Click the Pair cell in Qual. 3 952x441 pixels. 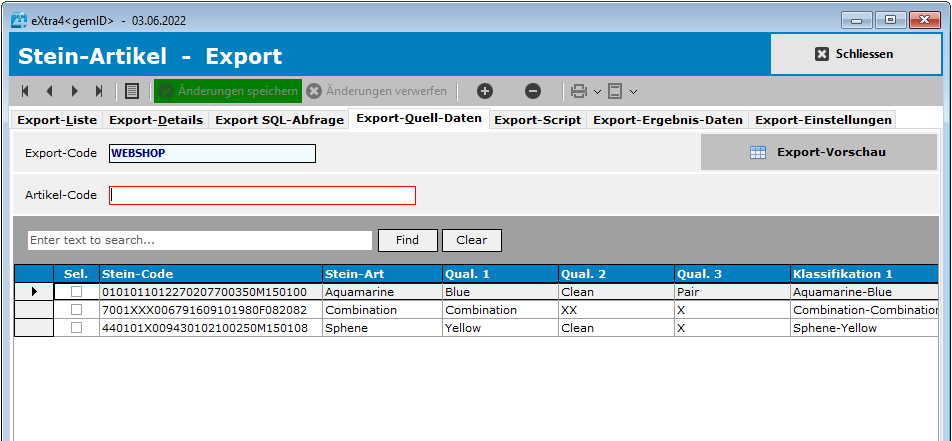pyautogui.click(x=732, y=292)
